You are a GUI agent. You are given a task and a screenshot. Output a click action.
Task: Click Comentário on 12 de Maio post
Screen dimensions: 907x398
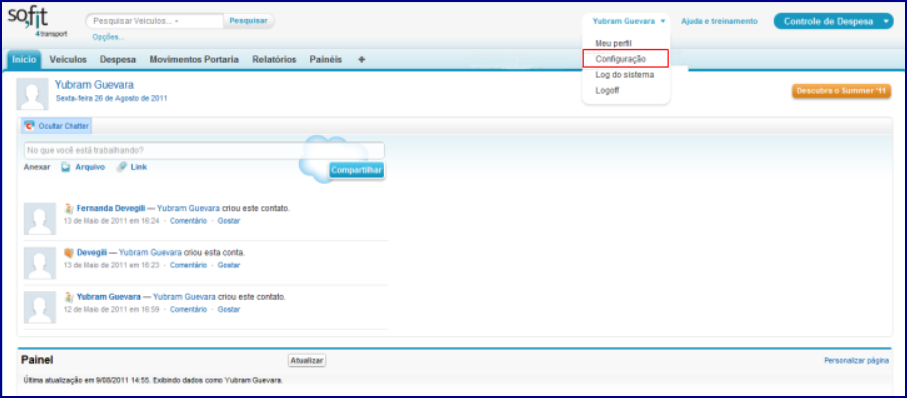(188, 309)
